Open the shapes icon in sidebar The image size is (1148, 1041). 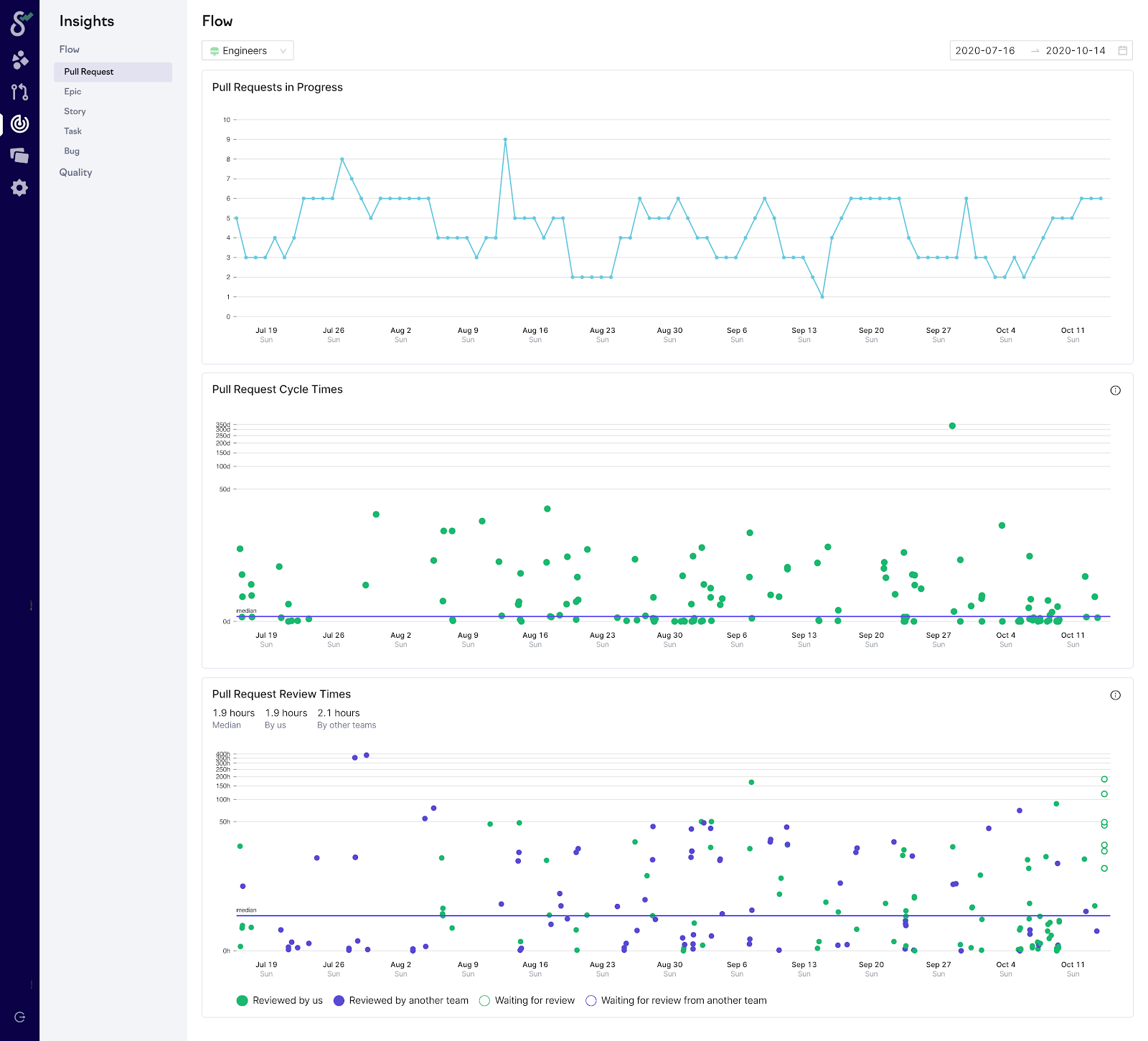point(20,60)
